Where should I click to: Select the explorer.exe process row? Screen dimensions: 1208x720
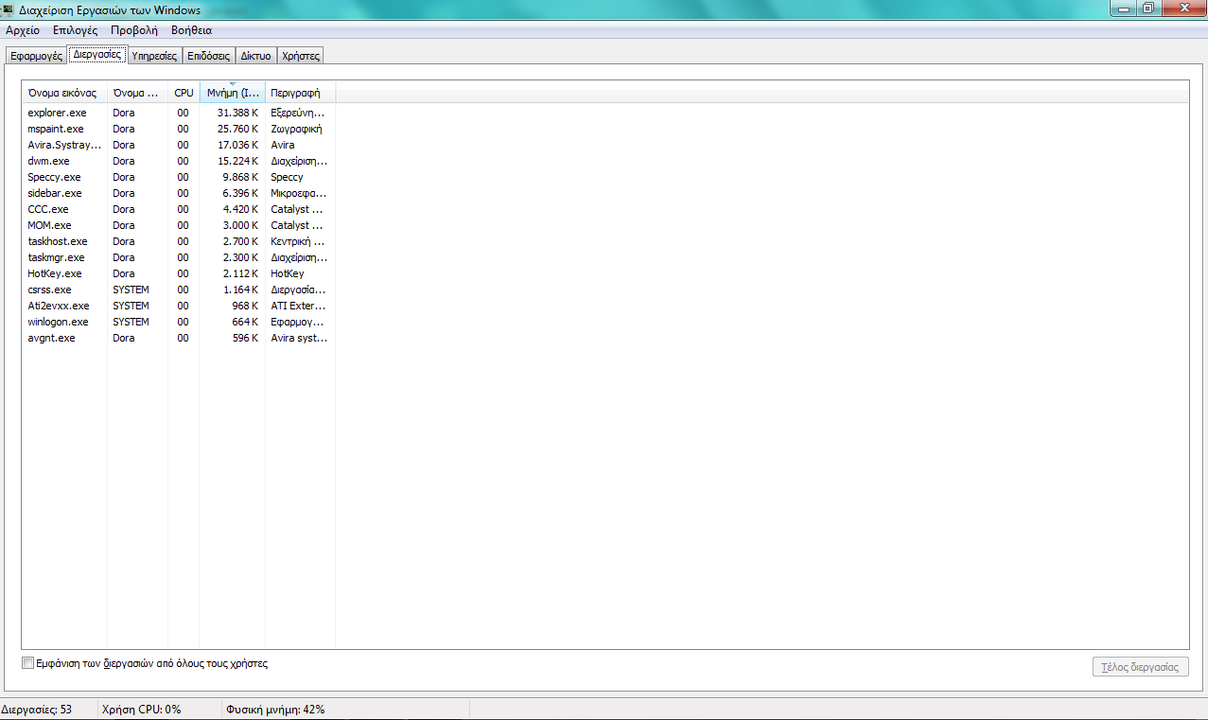coord(180,113)
